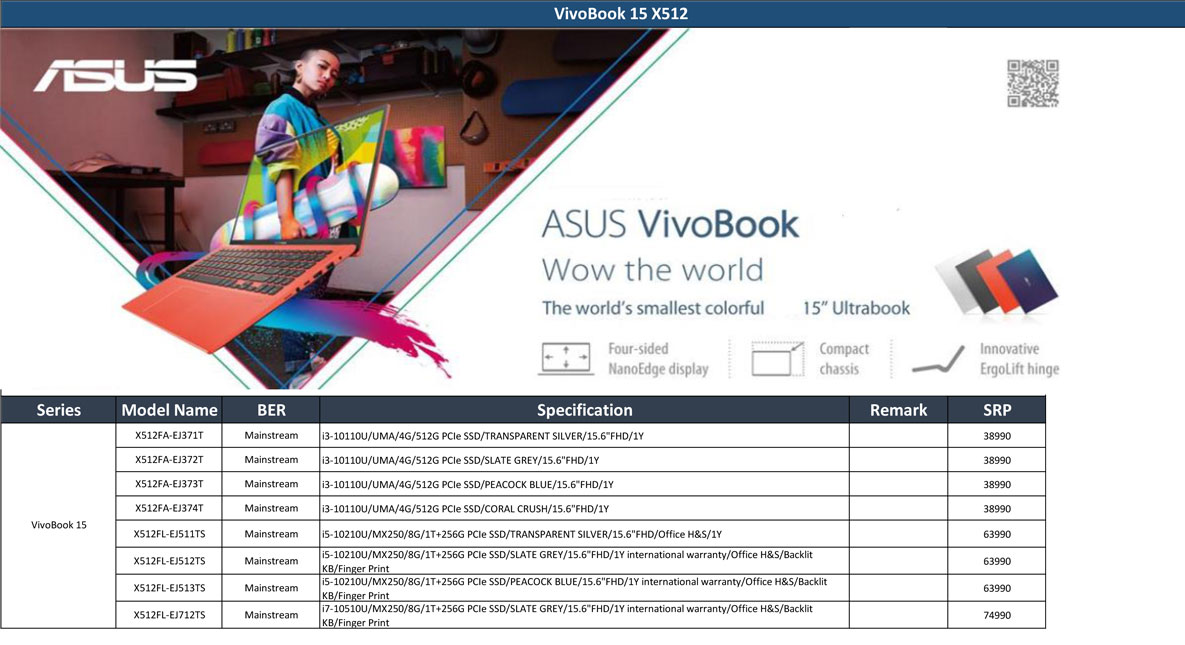Image resolution: width=1185 pixels, height=645 pixels.
Task: Select model X512FL-EJ512TS
Action: (169, 561)
